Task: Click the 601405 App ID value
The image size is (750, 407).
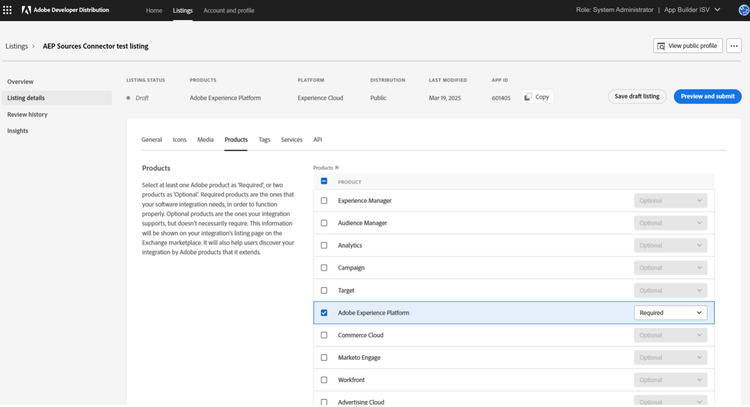Action: (501, 98)
